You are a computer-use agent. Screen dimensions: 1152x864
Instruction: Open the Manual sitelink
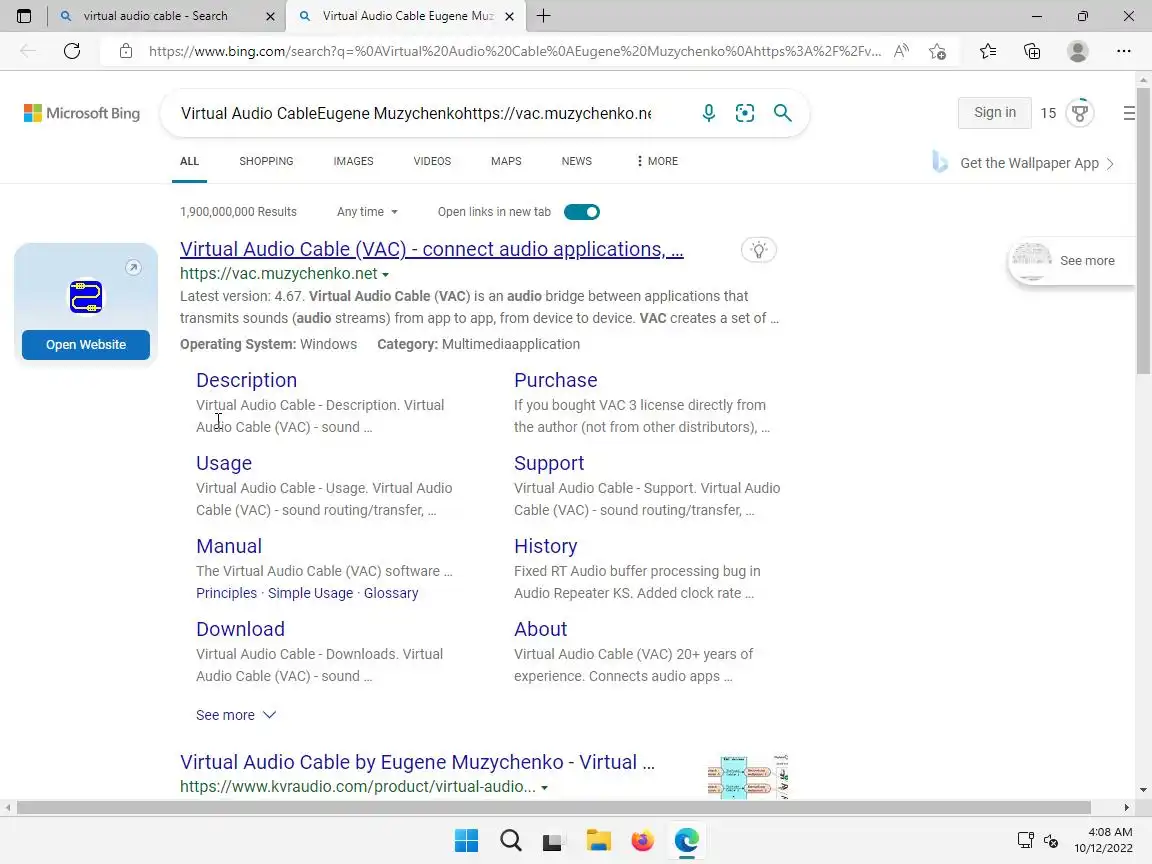[229, 546]
